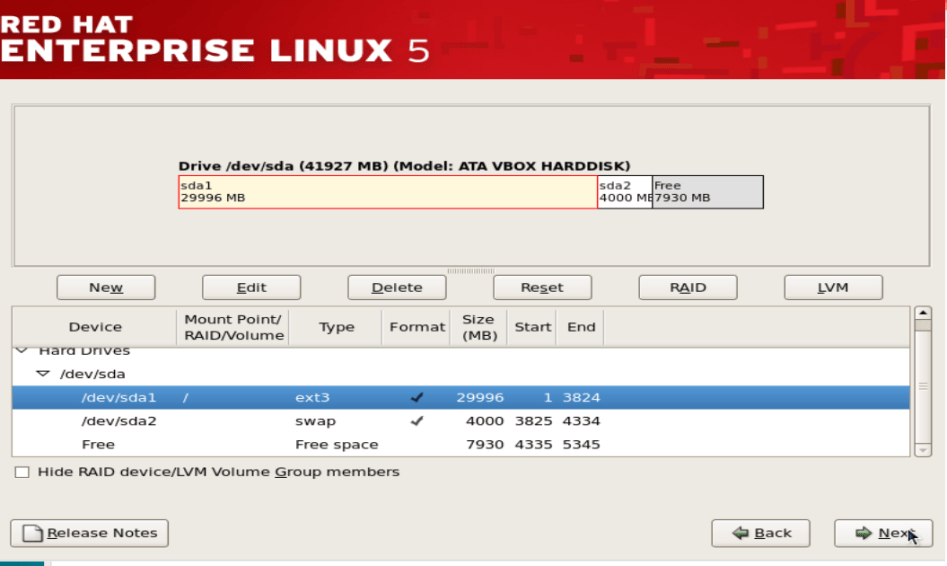This screenshot has width=947, height=566.
Task: Click the pane resize grip above buttons
Action: point(471,271)
